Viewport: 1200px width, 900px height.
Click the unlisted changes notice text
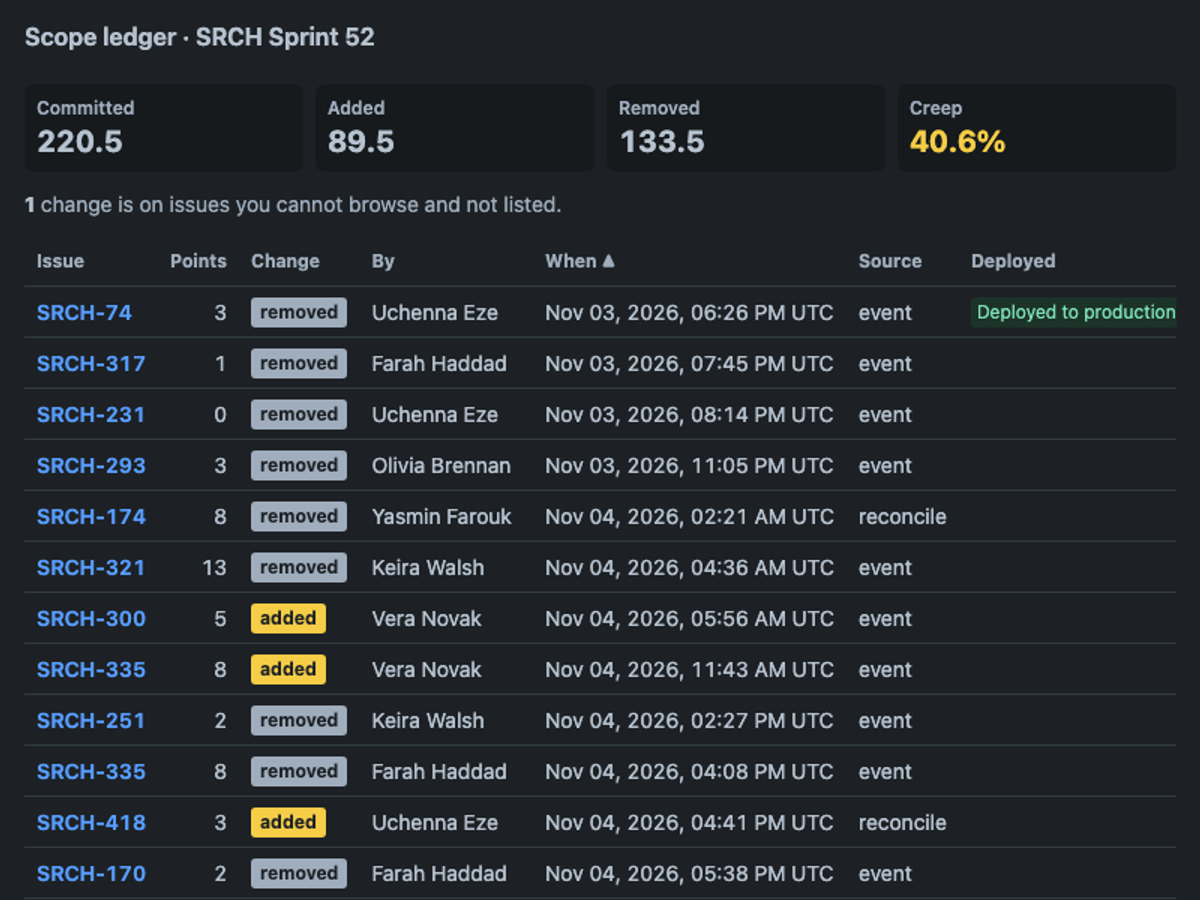tap(293, 204)
